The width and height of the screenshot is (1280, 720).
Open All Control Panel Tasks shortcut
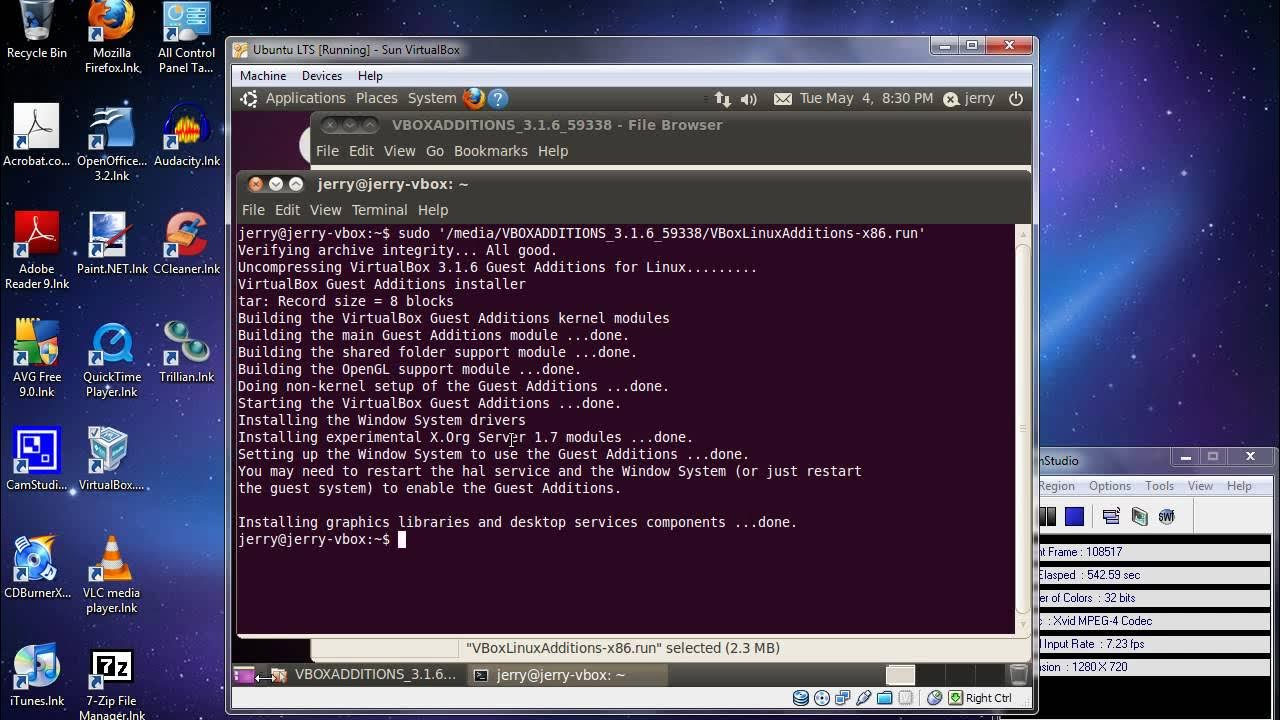[x=186, y=37]
